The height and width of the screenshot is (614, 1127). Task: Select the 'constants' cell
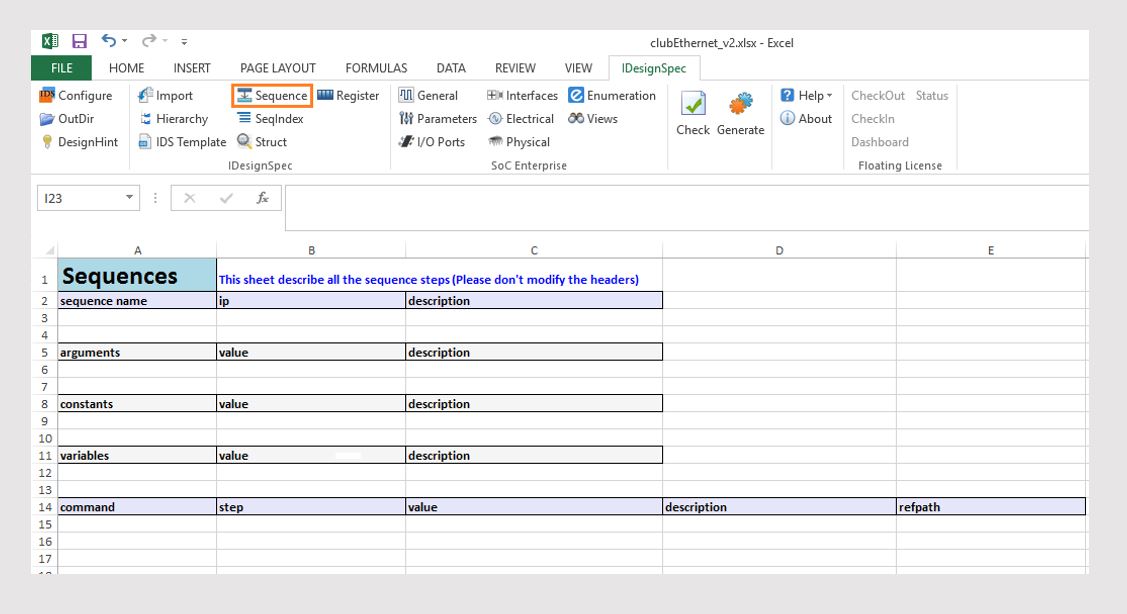(x=137, y=404)
